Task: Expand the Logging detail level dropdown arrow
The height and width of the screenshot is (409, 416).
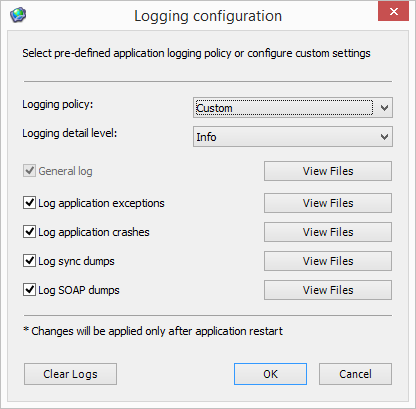Action: 384,137
